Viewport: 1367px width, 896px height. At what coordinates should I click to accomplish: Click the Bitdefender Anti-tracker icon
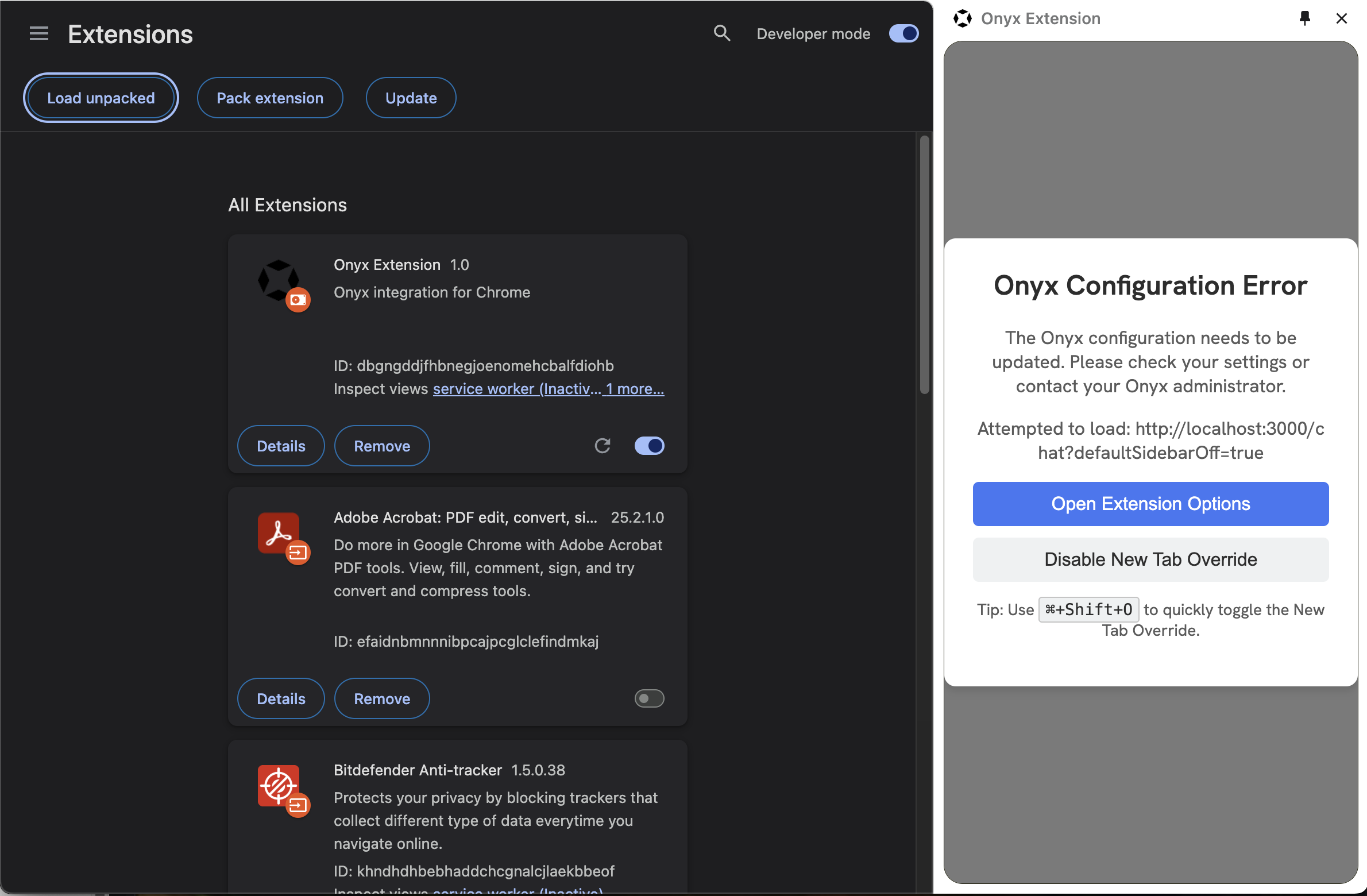click(x=279, y=786)
